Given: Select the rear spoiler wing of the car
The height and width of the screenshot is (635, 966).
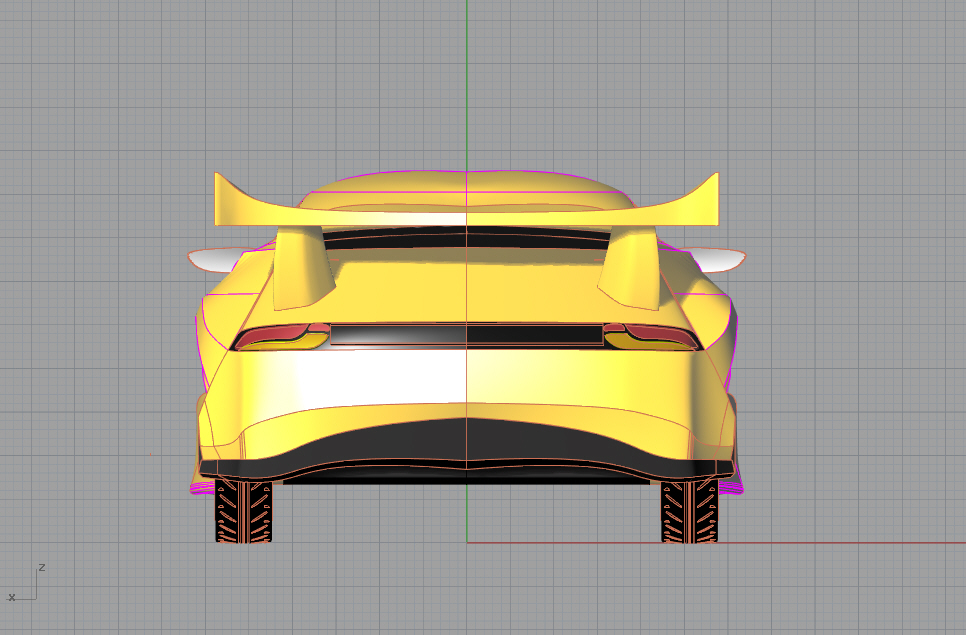Looking at the screenshot, I should pos(466,217).
